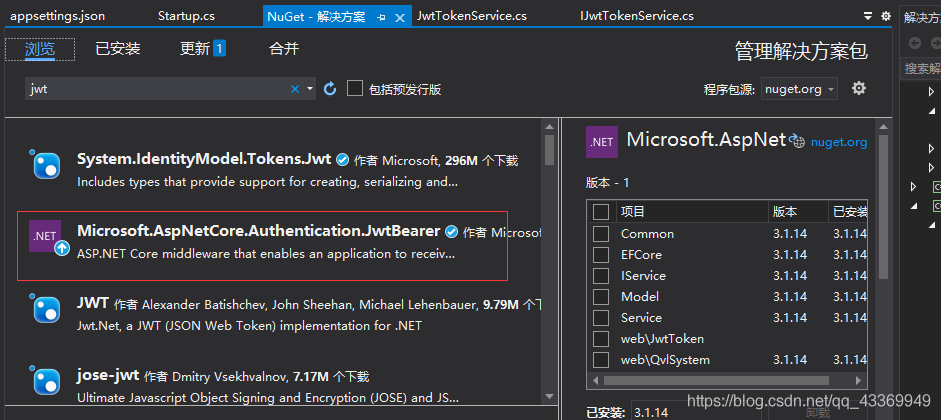This screenshot has height=420, width=941.
Task: Click project table left scroll arrow
Action: coord(596,380)
